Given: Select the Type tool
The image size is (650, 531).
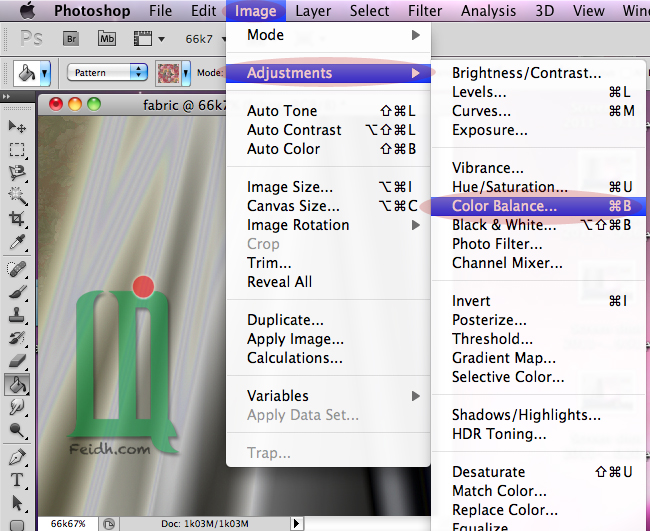Looking at the screenshot, I should [x=17, y=480].
